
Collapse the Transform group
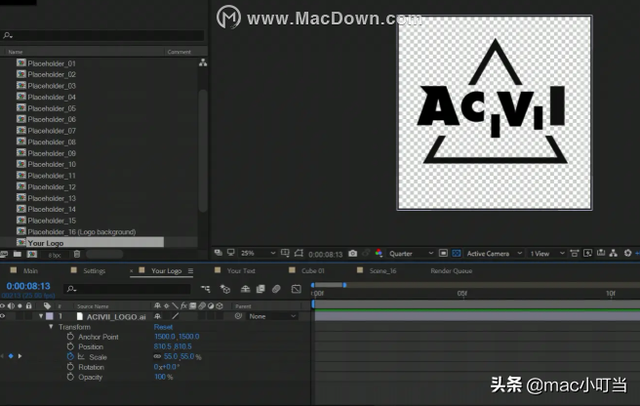51,326
